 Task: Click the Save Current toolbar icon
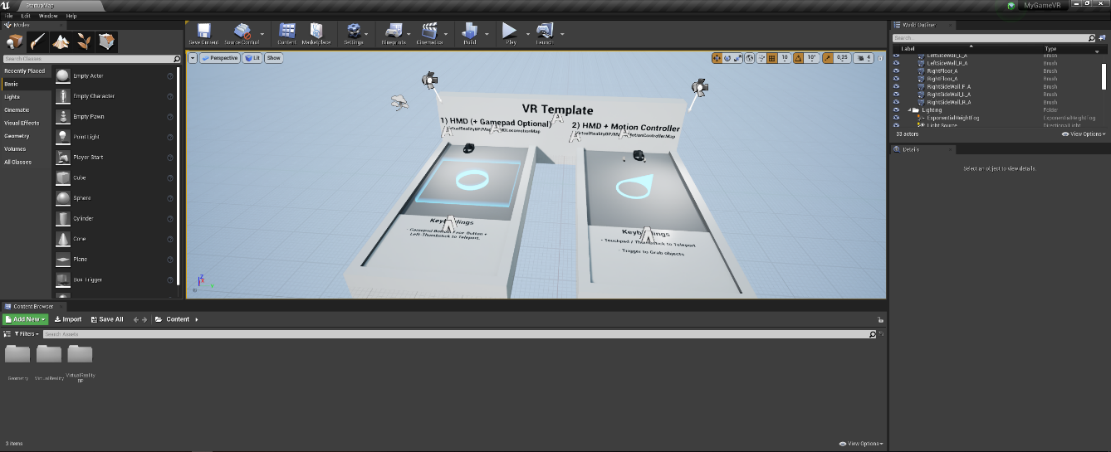coord(204,34)
